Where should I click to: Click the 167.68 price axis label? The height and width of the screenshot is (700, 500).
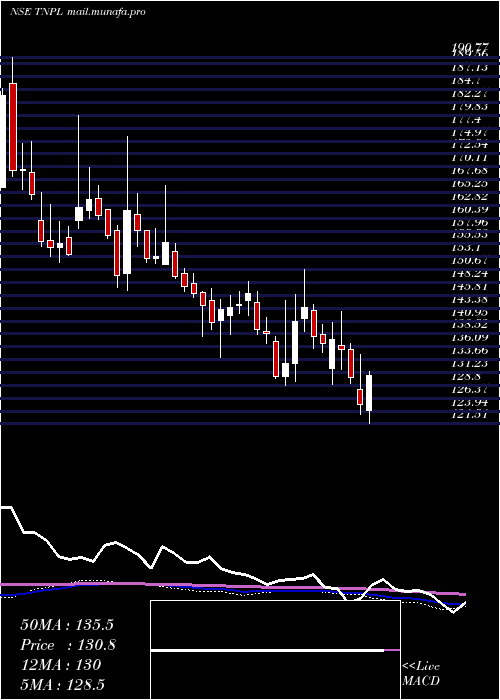(469, 171)
